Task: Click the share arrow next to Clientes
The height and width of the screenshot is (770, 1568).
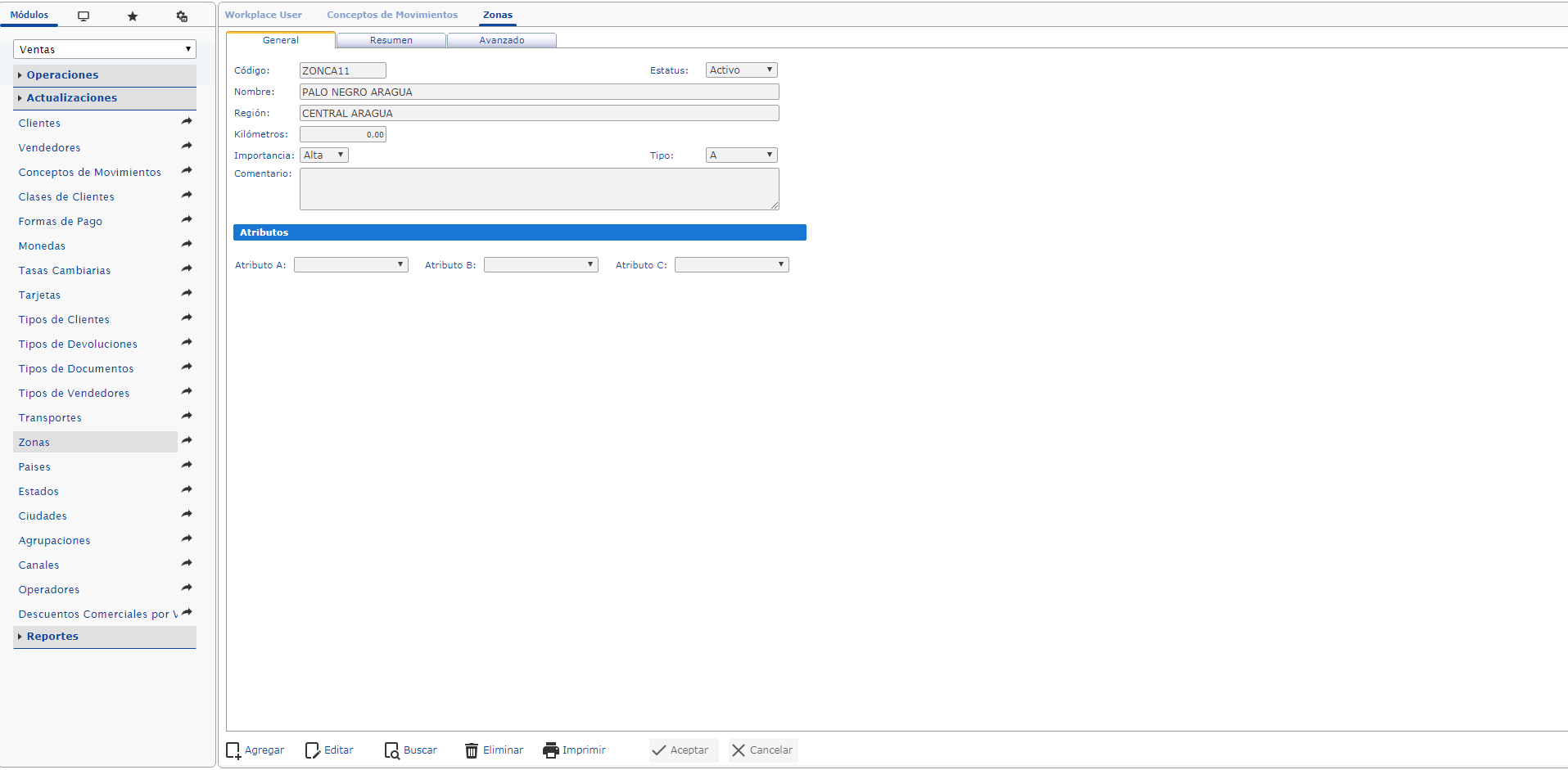Action: [x=187, y=121]
